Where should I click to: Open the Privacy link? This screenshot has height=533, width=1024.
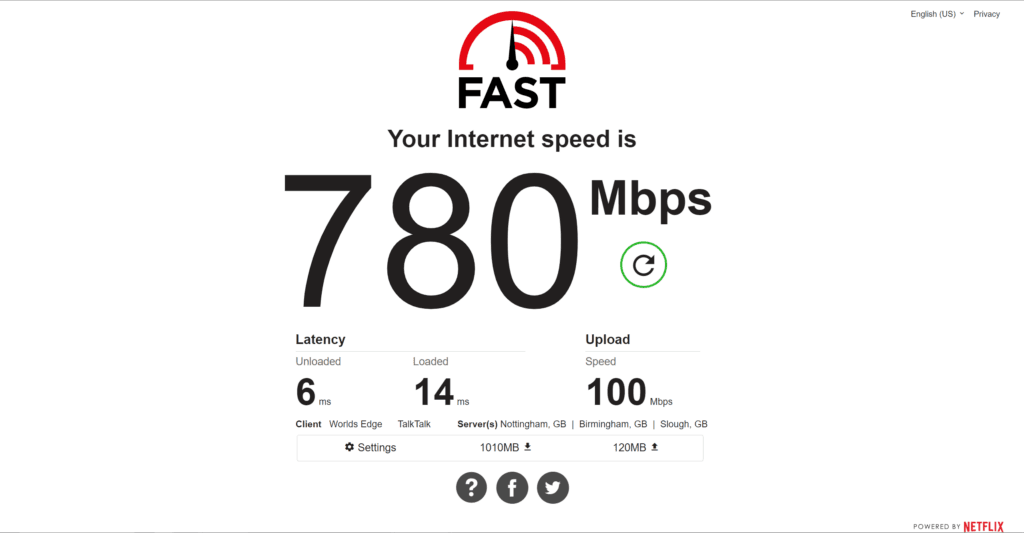click(986, 14)
